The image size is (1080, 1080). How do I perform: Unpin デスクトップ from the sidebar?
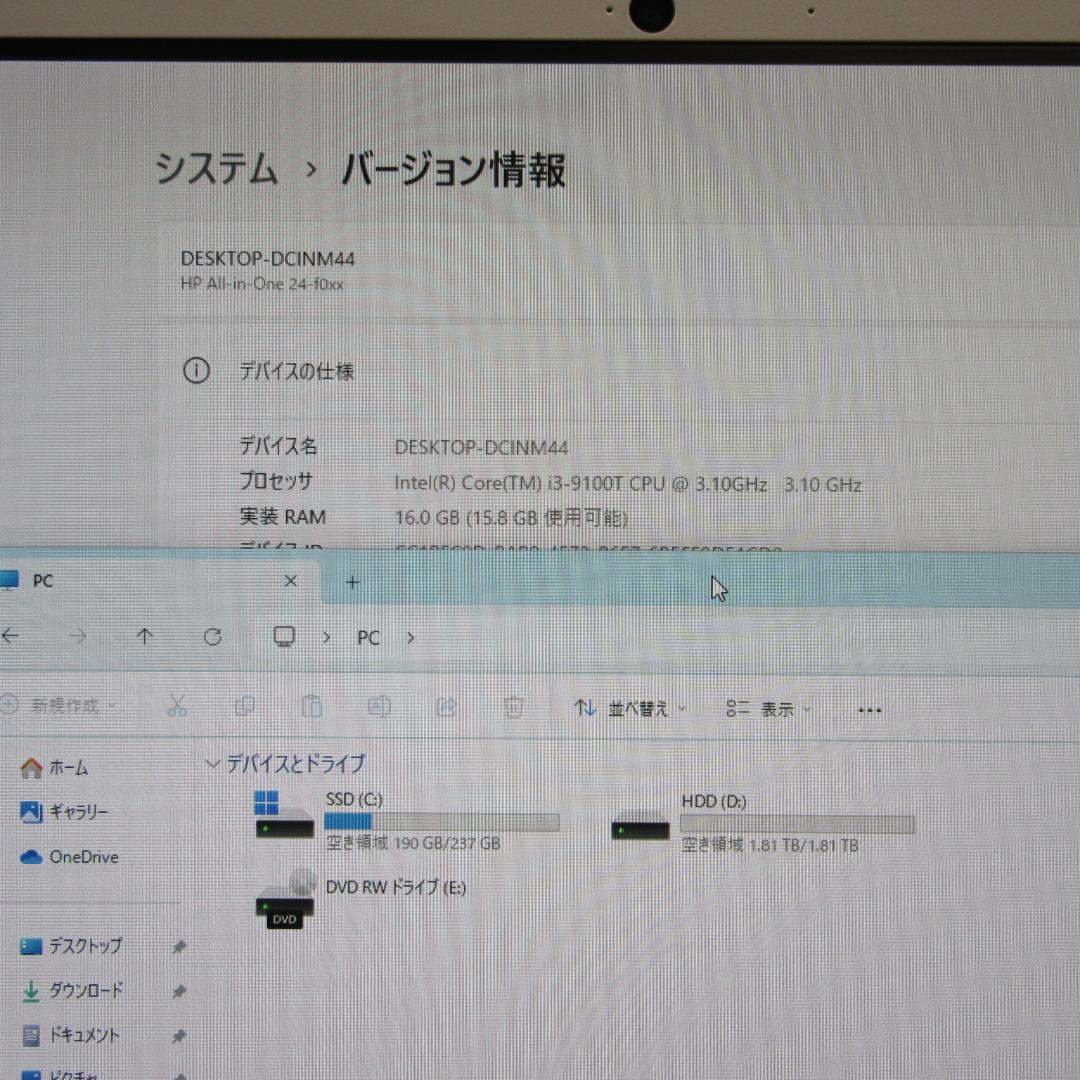(x=180, y=946)
